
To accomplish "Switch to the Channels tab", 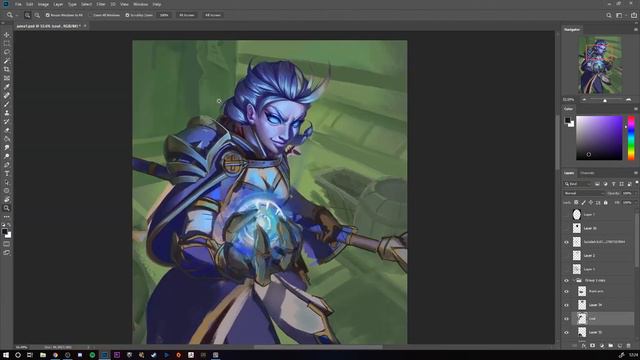I will pyautogui.click(x=587, y=173).
